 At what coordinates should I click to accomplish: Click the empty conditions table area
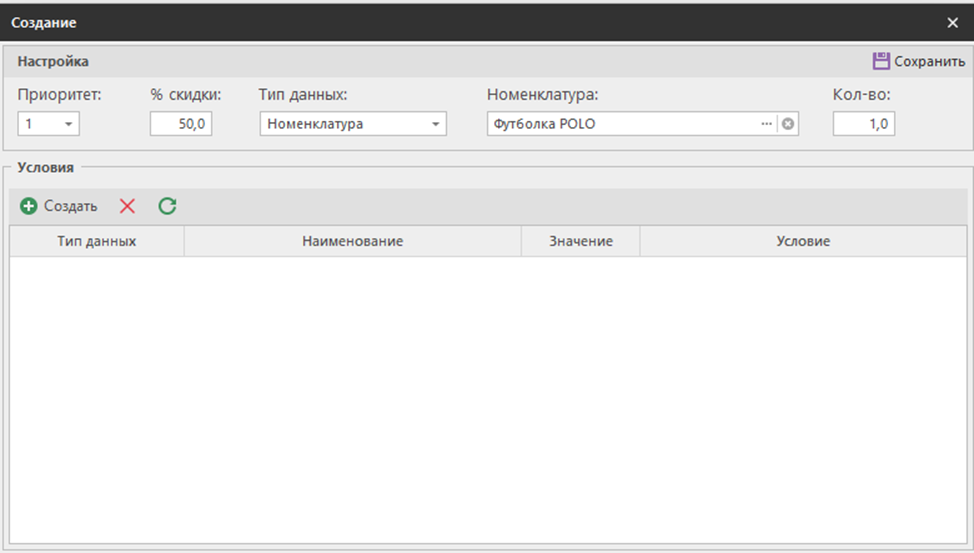(487, 400)
